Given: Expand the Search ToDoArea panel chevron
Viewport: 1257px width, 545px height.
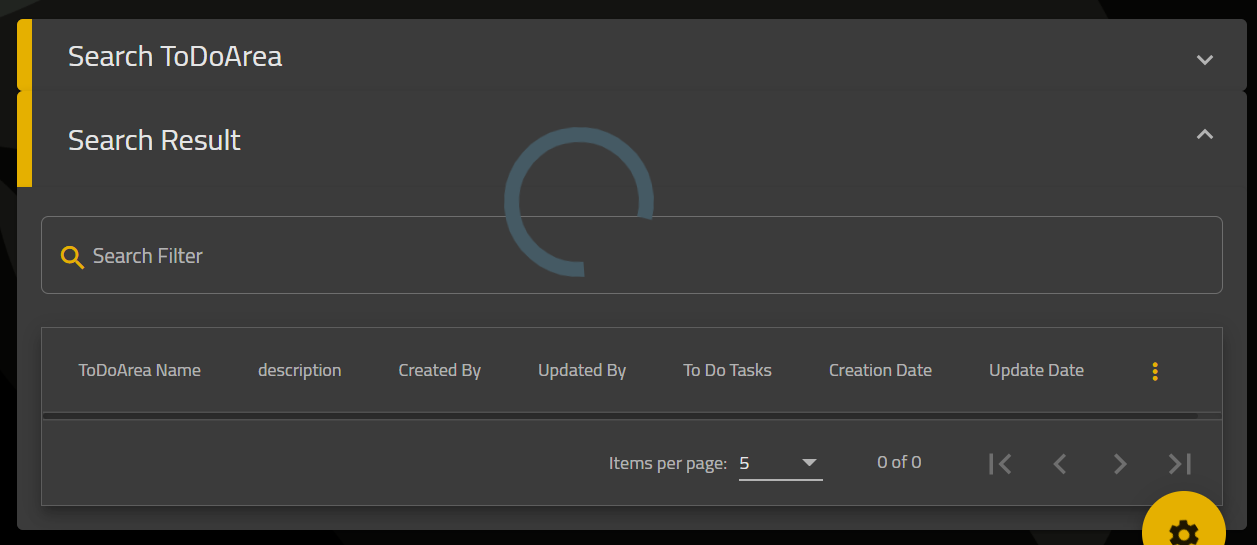Looking at the screenshot, I should tap(1205, 59).
